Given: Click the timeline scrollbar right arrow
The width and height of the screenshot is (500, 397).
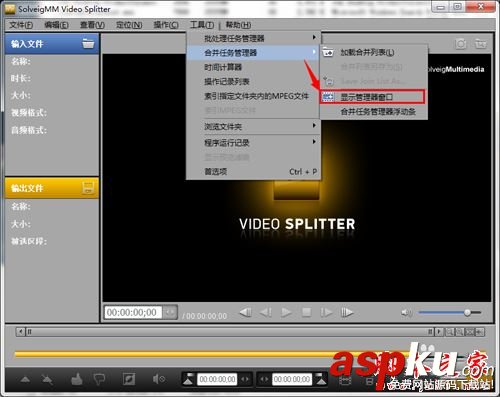Looking at the screenshot, I should coord(439,332).
